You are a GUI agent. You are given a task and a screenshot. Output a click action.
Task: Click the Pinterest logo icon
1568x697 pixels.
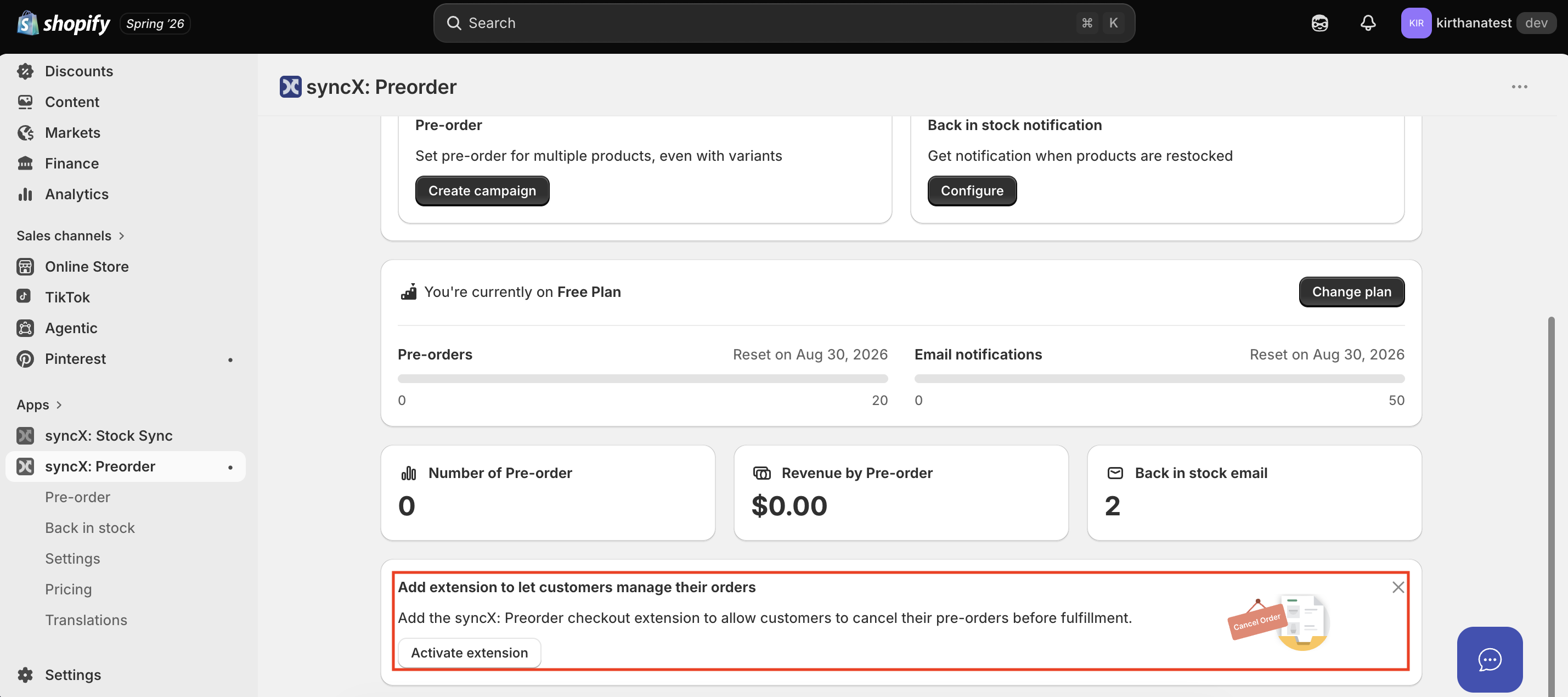(x=25, y=358)
